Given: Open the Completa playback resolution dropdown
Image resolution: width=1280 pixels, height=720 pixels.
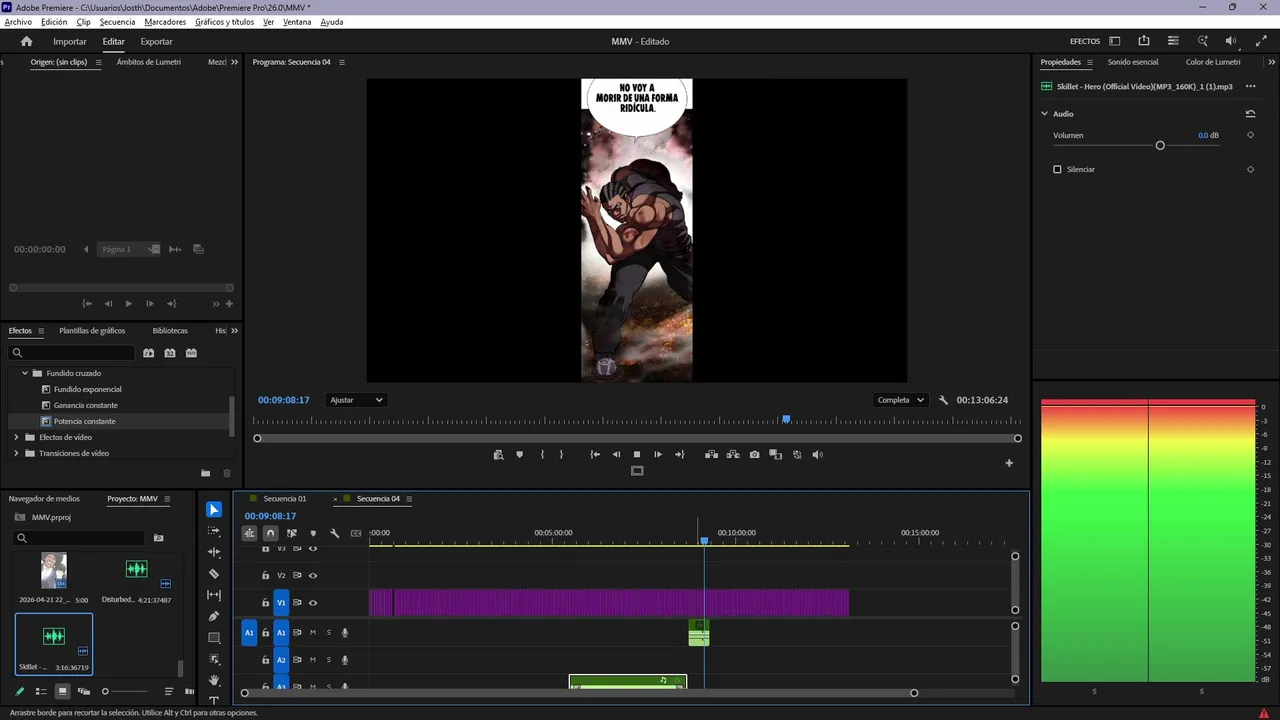Looking at the screenshot, I should pos(900,400).
